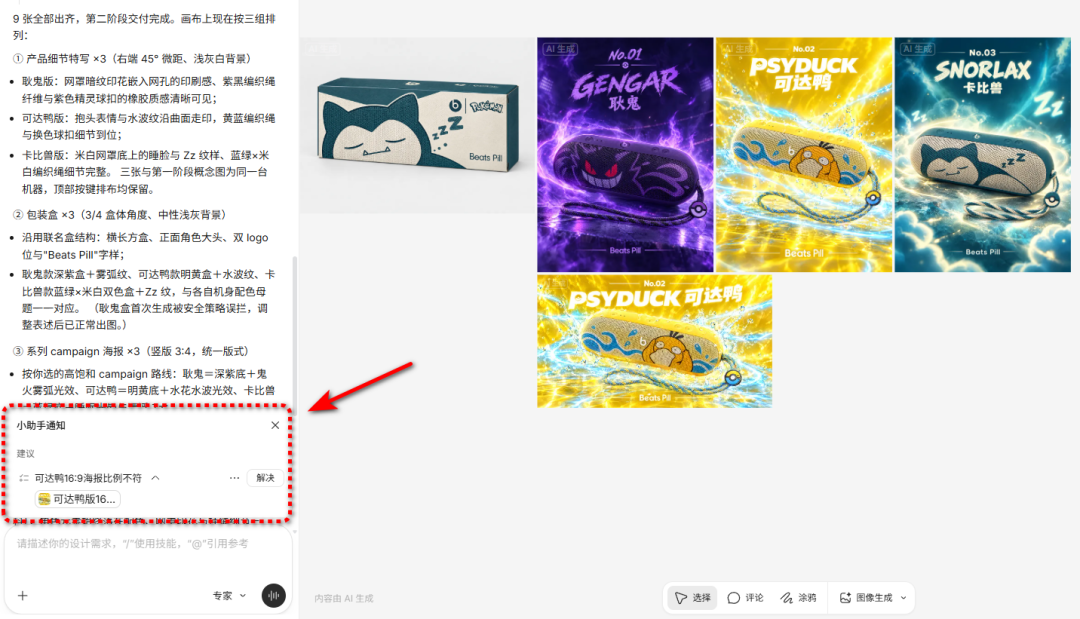This screenshot has height=619, width=1080.
Task: Click the voice input waveform button
Action: tap(273, 596)
